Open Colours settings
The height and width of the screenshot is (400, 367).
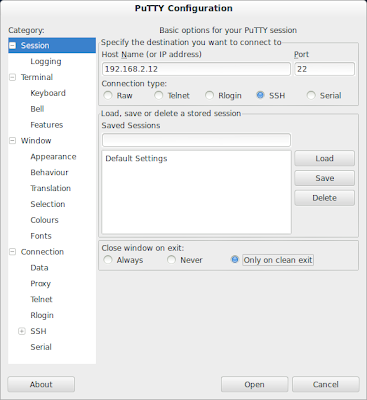(44, 220)
